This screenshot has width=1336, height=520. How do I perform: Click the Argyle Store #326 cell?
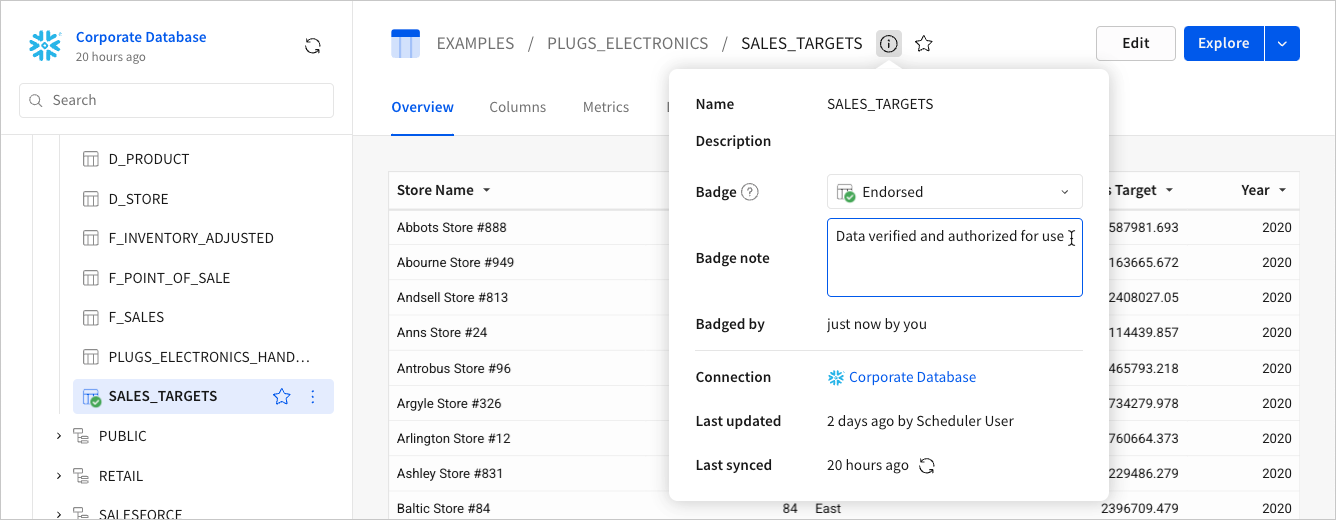[x=449, y=404]
